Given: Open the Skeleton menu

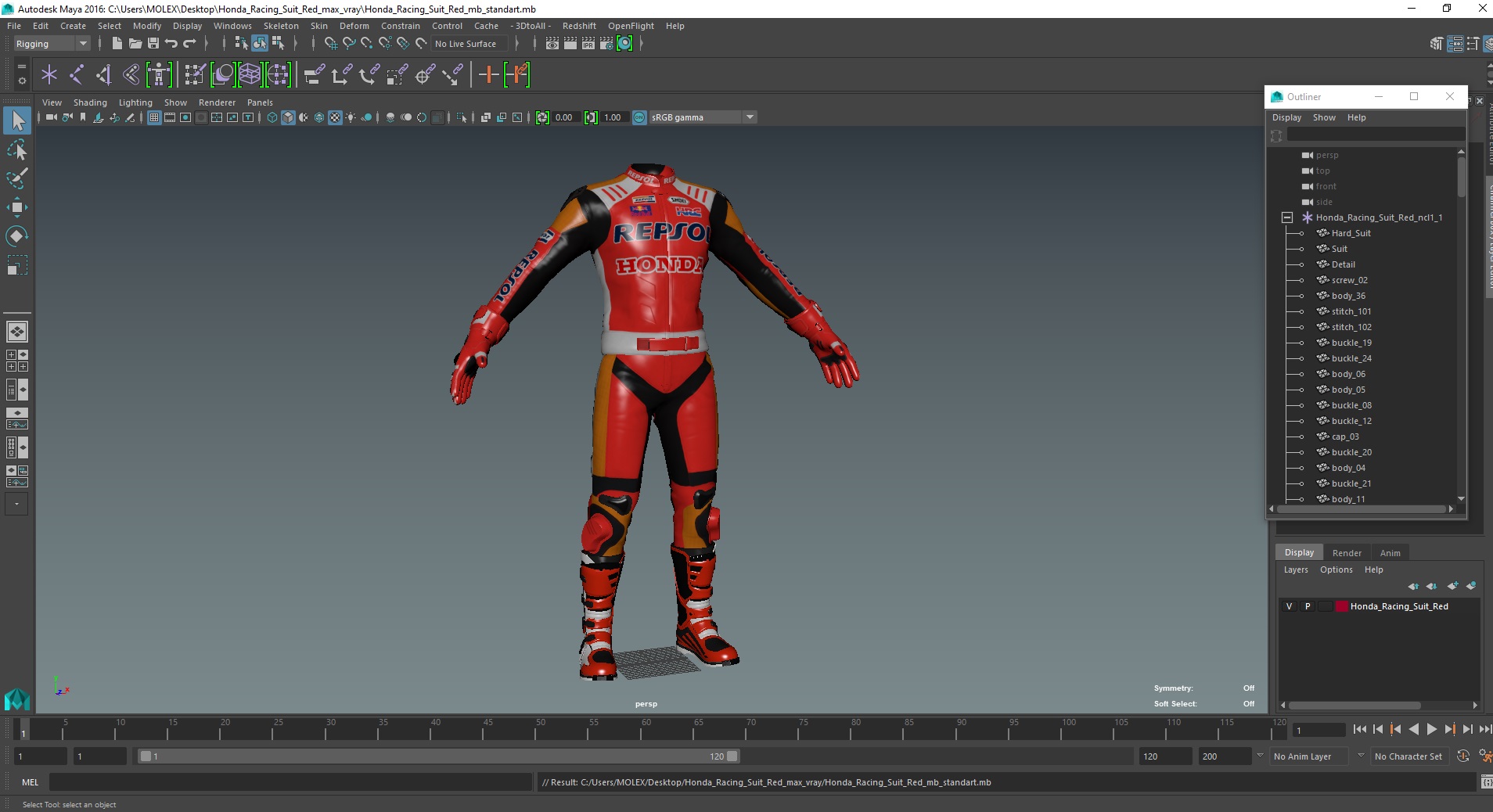Looking at the screenshot, I should (x=280, y=26).
